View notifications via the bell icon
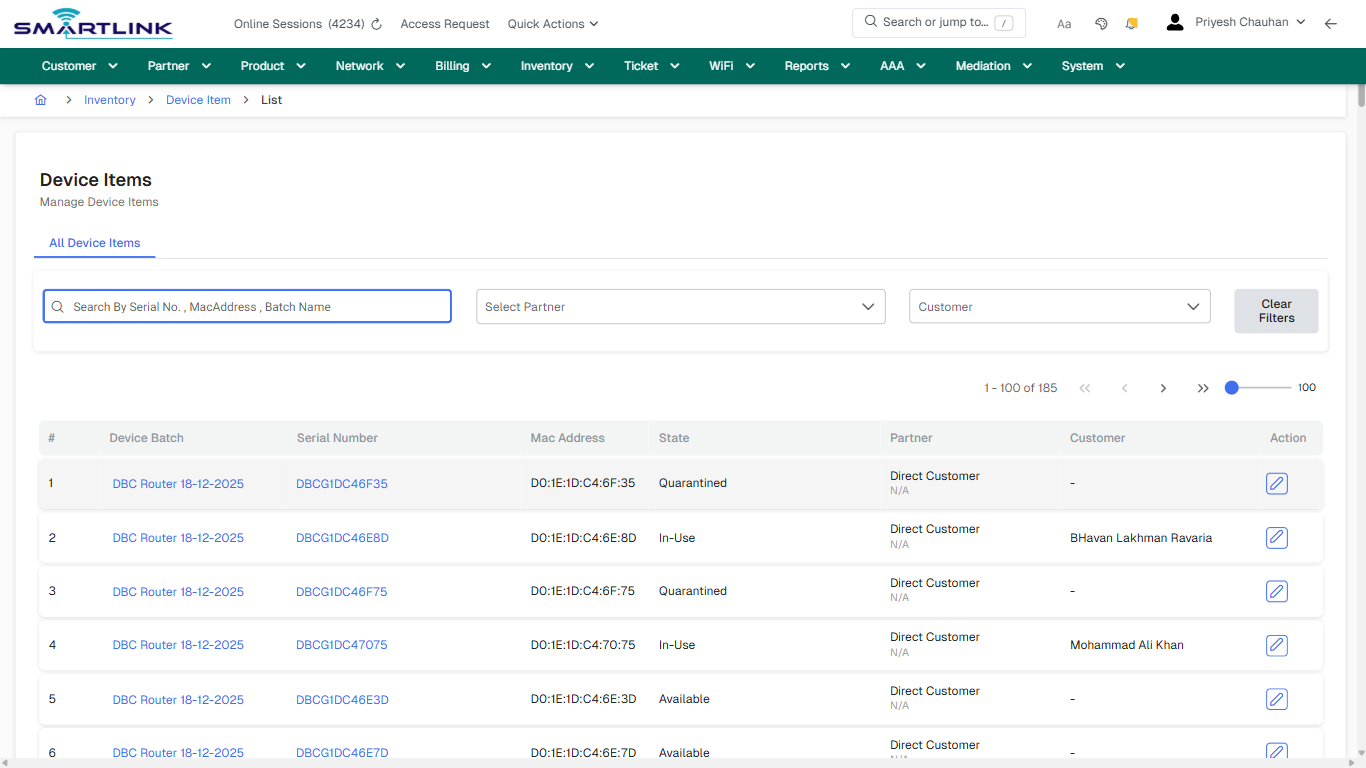Image resolution: width=1366 pixels, height=768 pixels. (x=1131, y=23)
